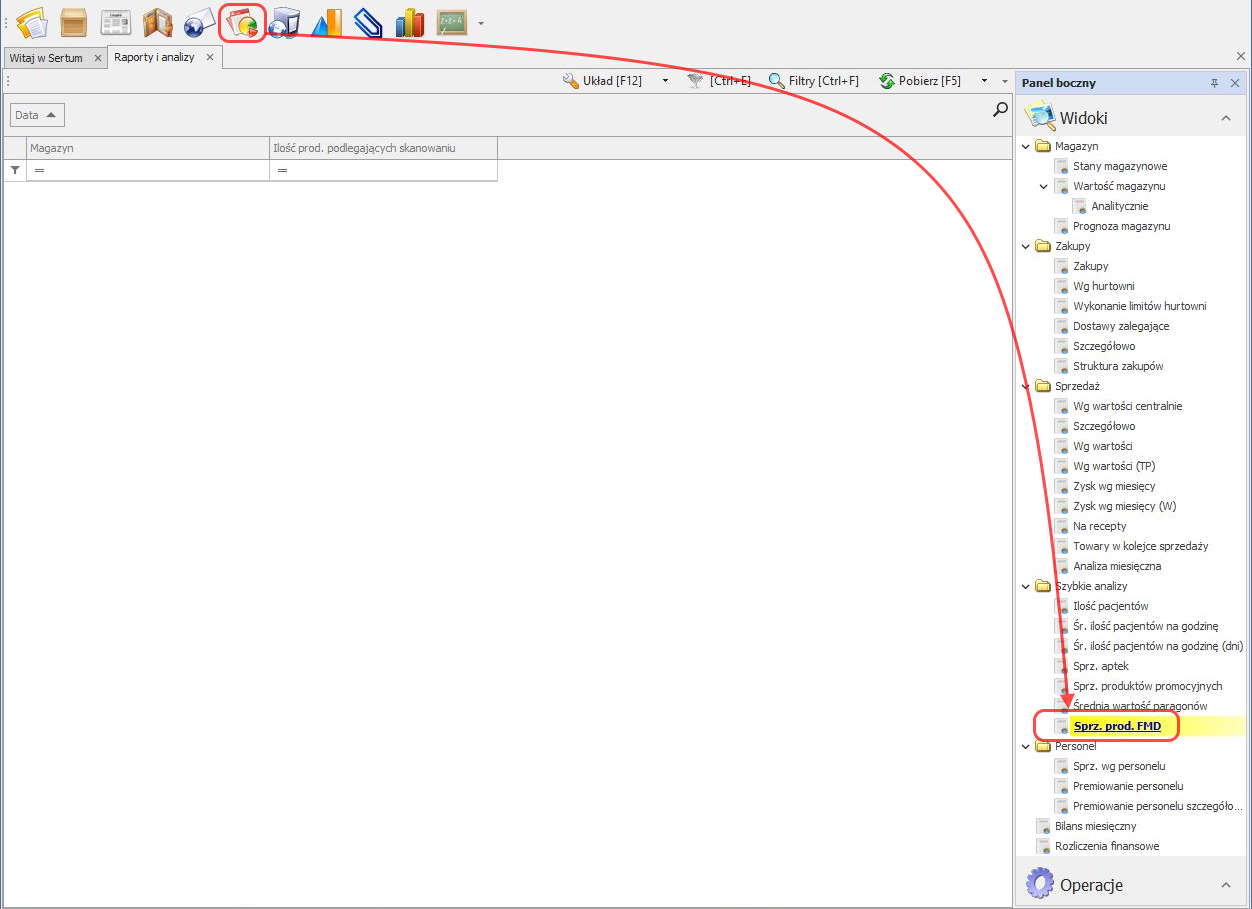The height and width of the screenshot is (909, 1252).
Task: Click the magnifier search icon above grid
Action: [1000, 111]
